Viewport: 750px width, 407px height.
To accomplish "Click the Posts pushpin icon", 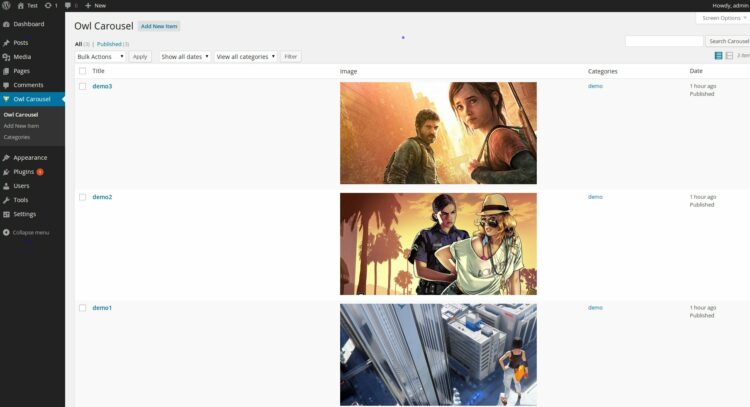I will [x=6, y=43].
